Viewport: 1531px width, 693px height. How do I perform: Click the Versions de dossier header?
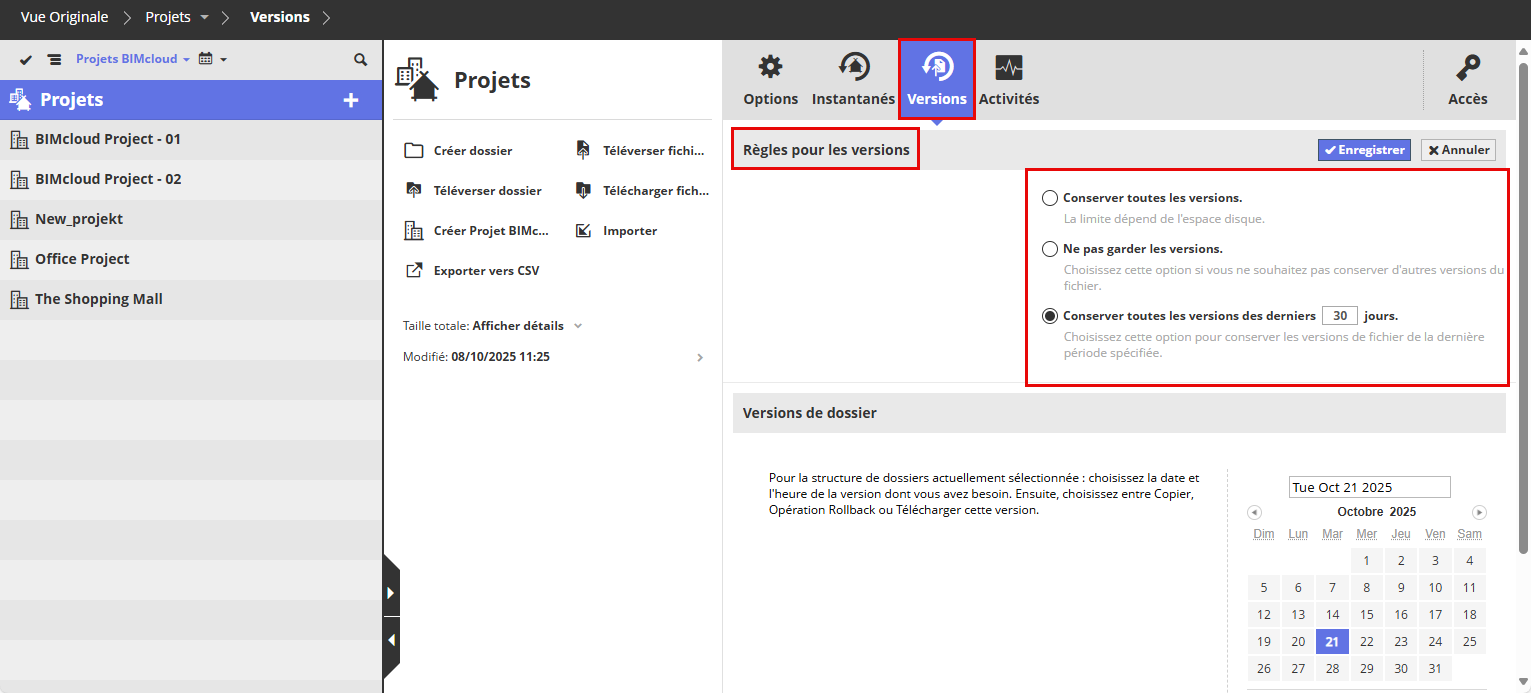[x=810, y=413]
